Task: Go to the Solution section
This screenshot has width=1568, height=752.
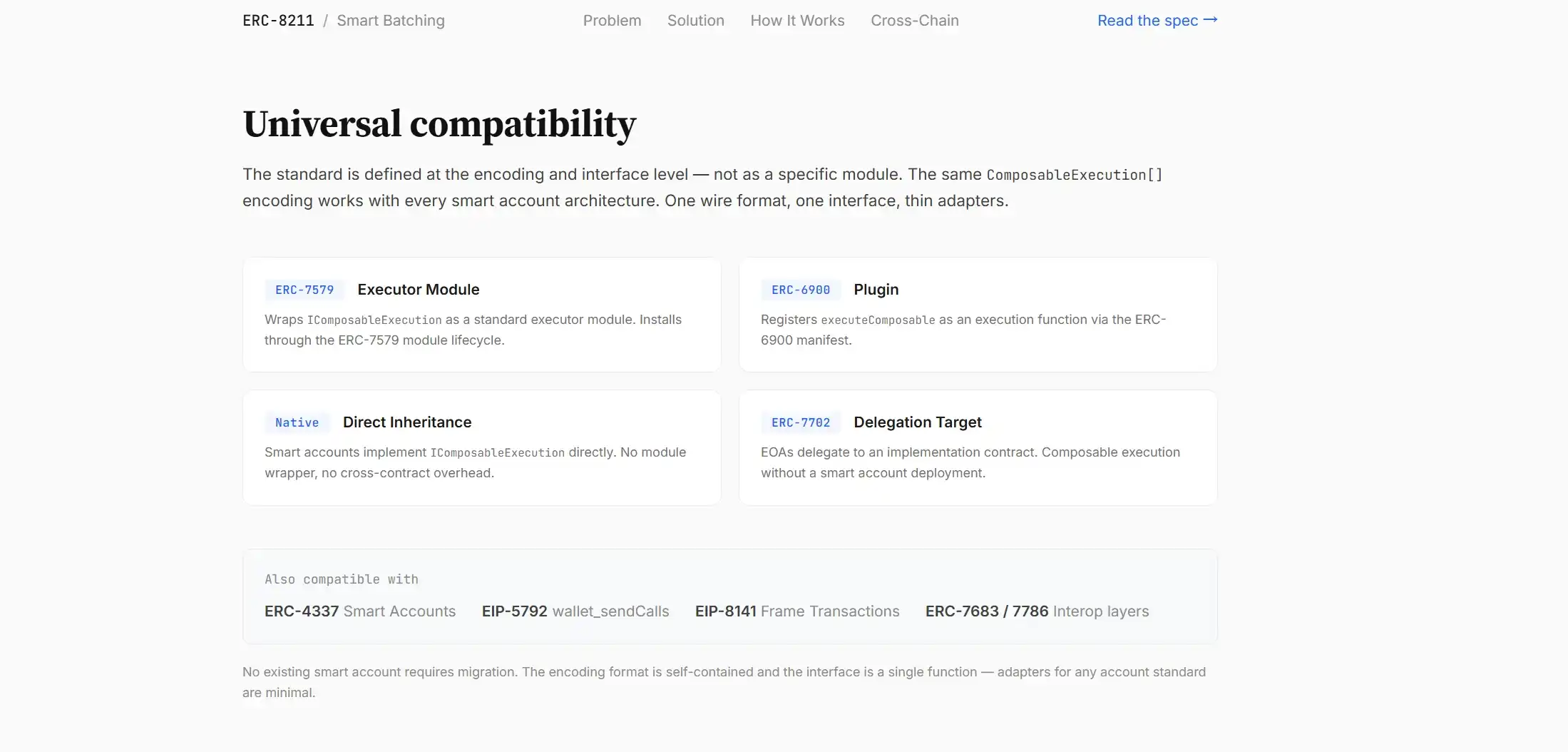Action: coord(695,21)
